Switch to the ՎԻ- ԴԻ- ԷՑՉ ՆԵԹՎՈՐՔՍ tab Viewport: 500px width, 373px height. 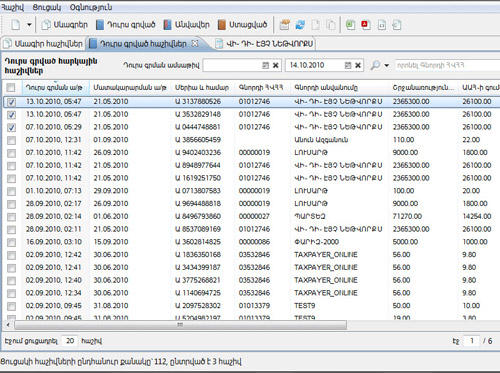pos(264,44)
